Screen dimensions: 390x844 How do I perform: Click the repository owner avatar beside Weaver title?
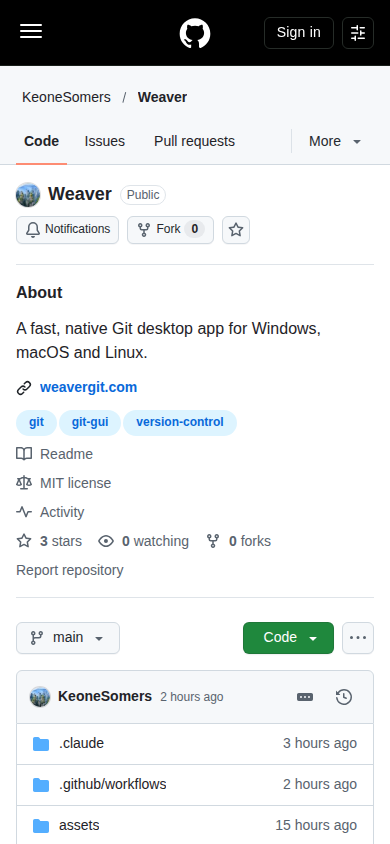tap(28, 194)
